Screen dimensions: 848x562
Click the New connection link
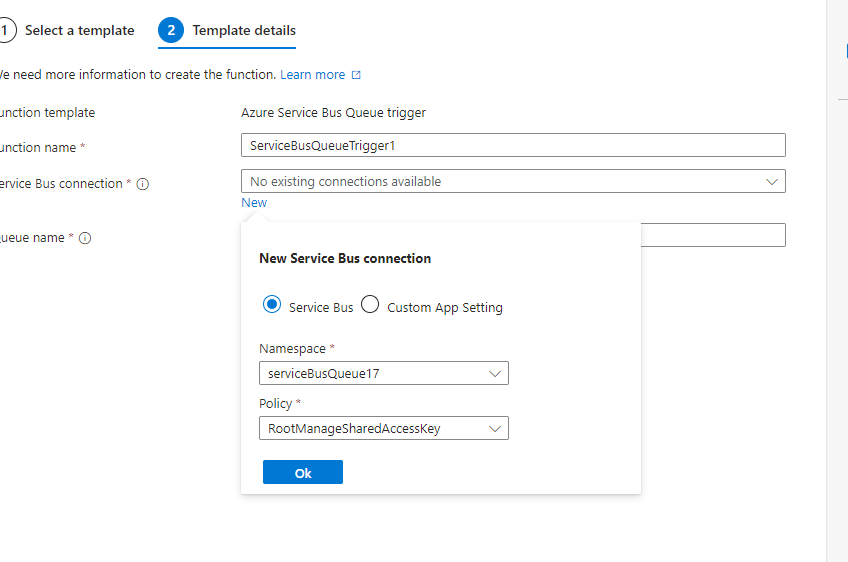tap(254, 203)
